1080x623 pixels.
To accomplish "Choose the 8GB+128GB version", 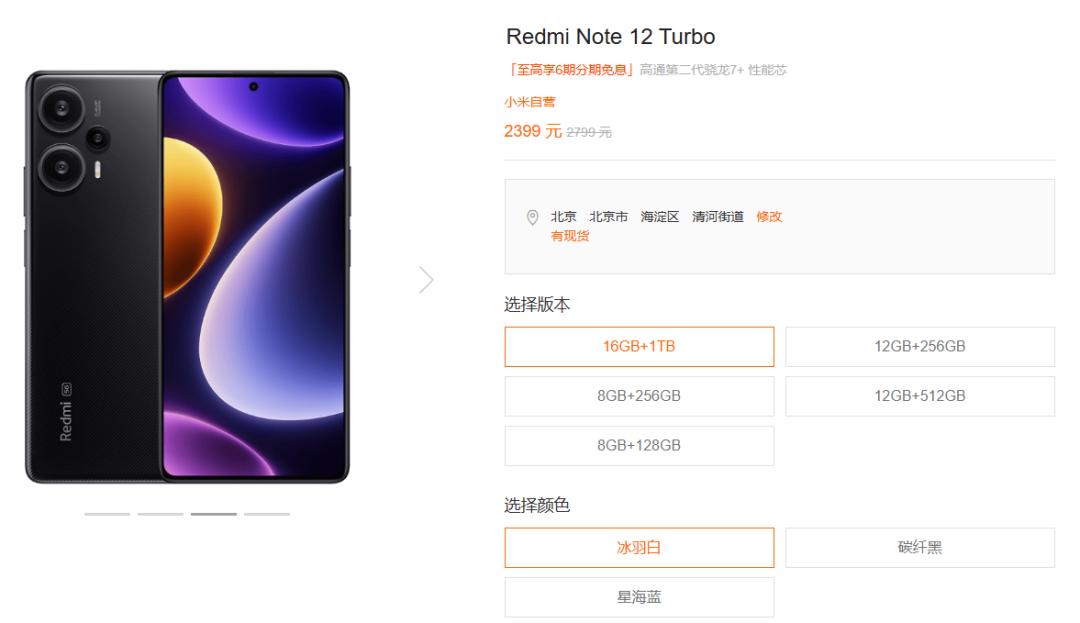I will (x=639, y=445).
